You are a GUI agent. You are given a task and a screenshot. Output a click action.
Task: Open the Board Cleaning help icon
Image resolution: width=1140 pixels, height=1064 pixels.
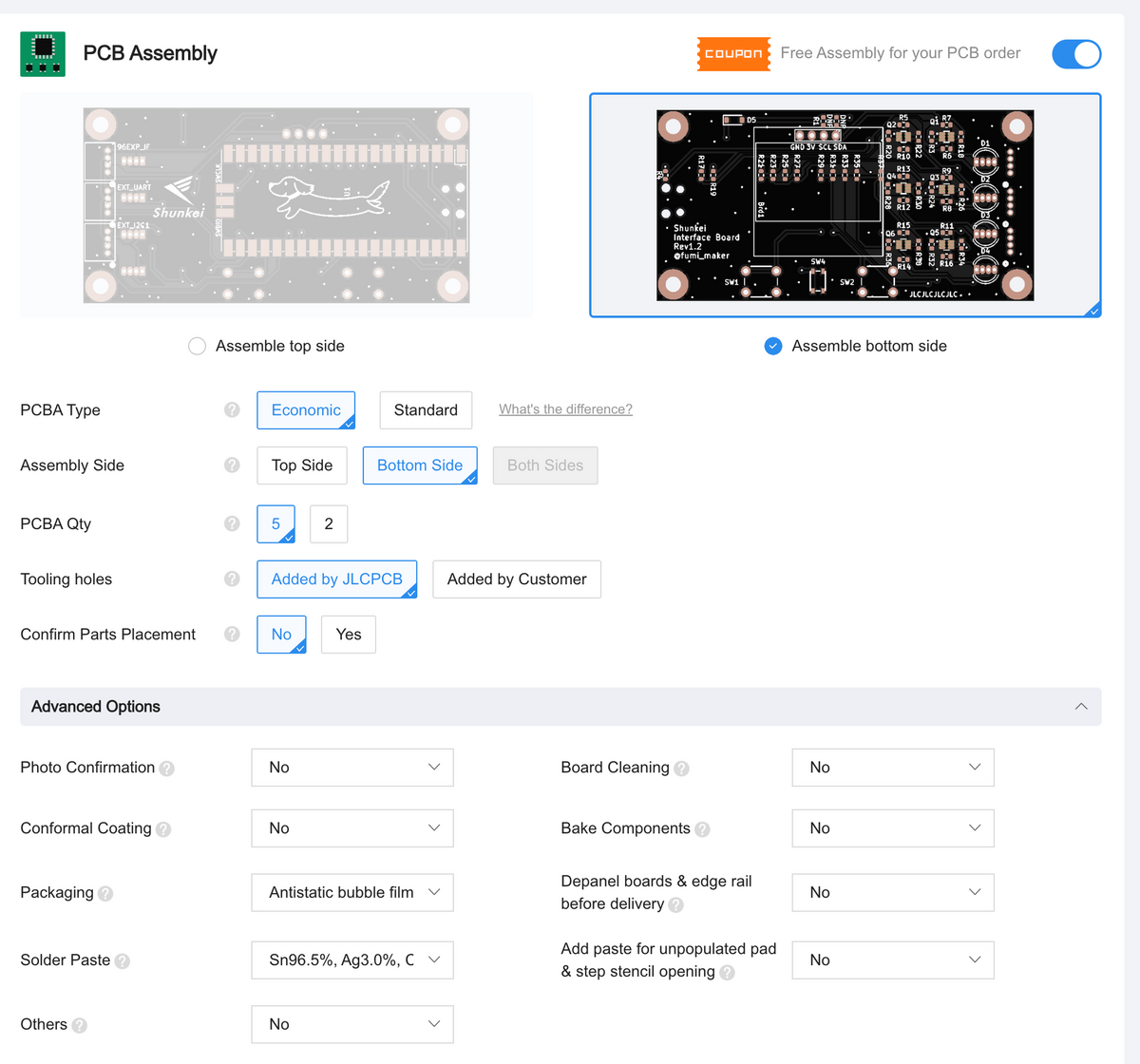tap(682, 768)
